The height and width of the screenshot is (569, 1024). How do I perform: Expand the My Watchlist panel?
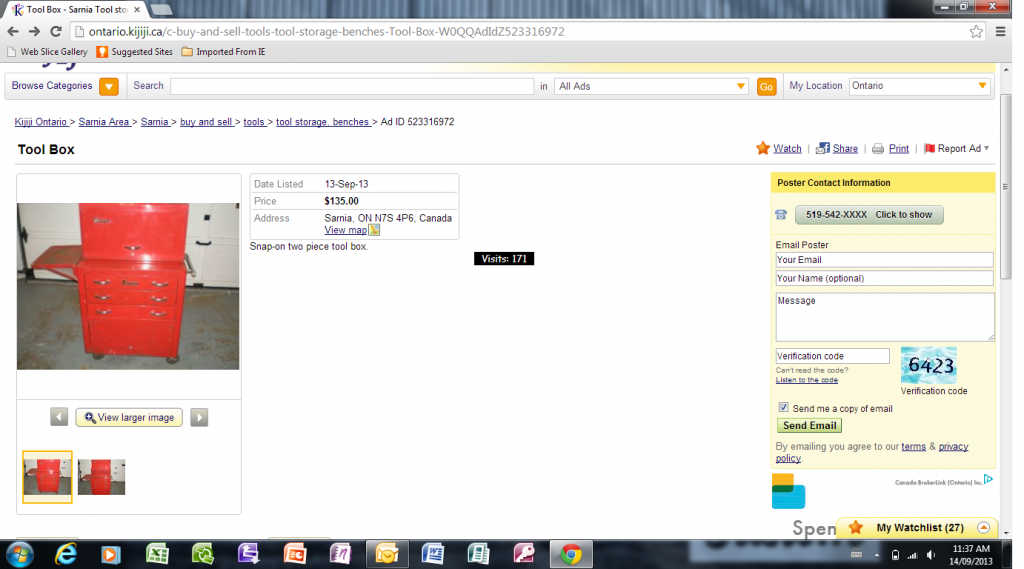983,528
